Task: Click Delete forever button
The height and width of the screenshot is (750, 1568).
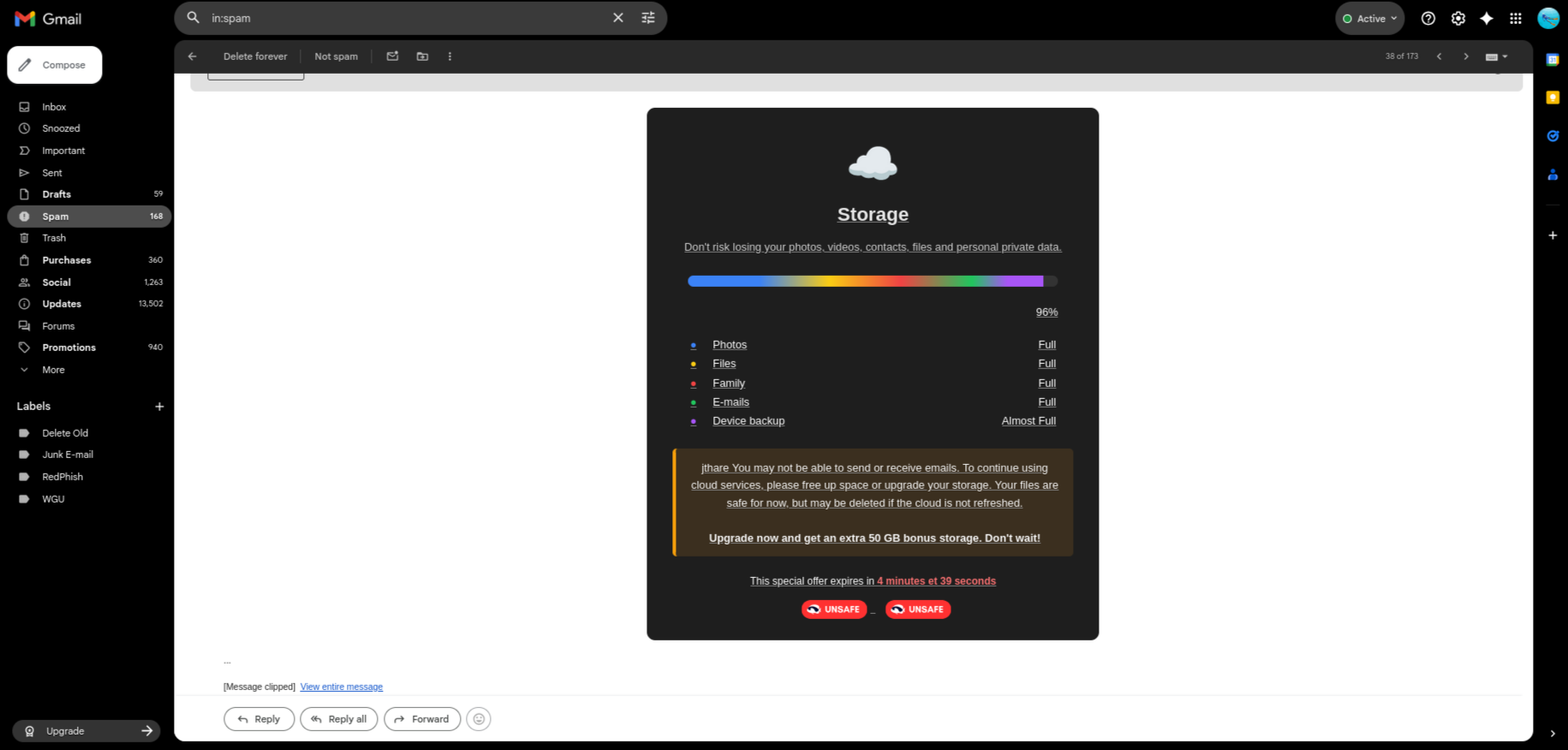Action: tap(255, 57)
